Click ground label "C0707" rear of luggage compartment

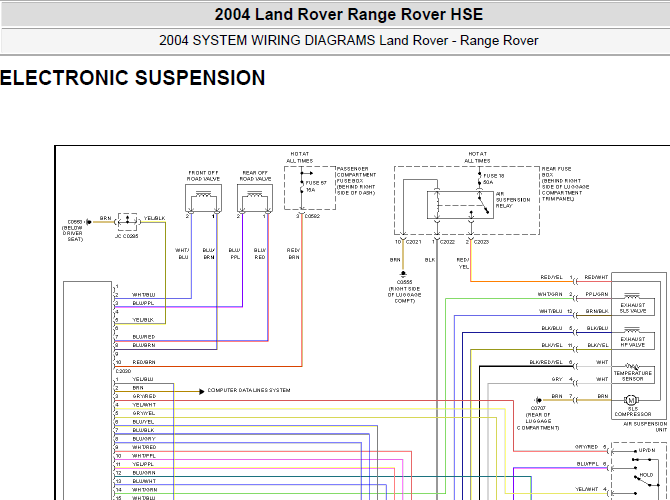coord(538,418)
